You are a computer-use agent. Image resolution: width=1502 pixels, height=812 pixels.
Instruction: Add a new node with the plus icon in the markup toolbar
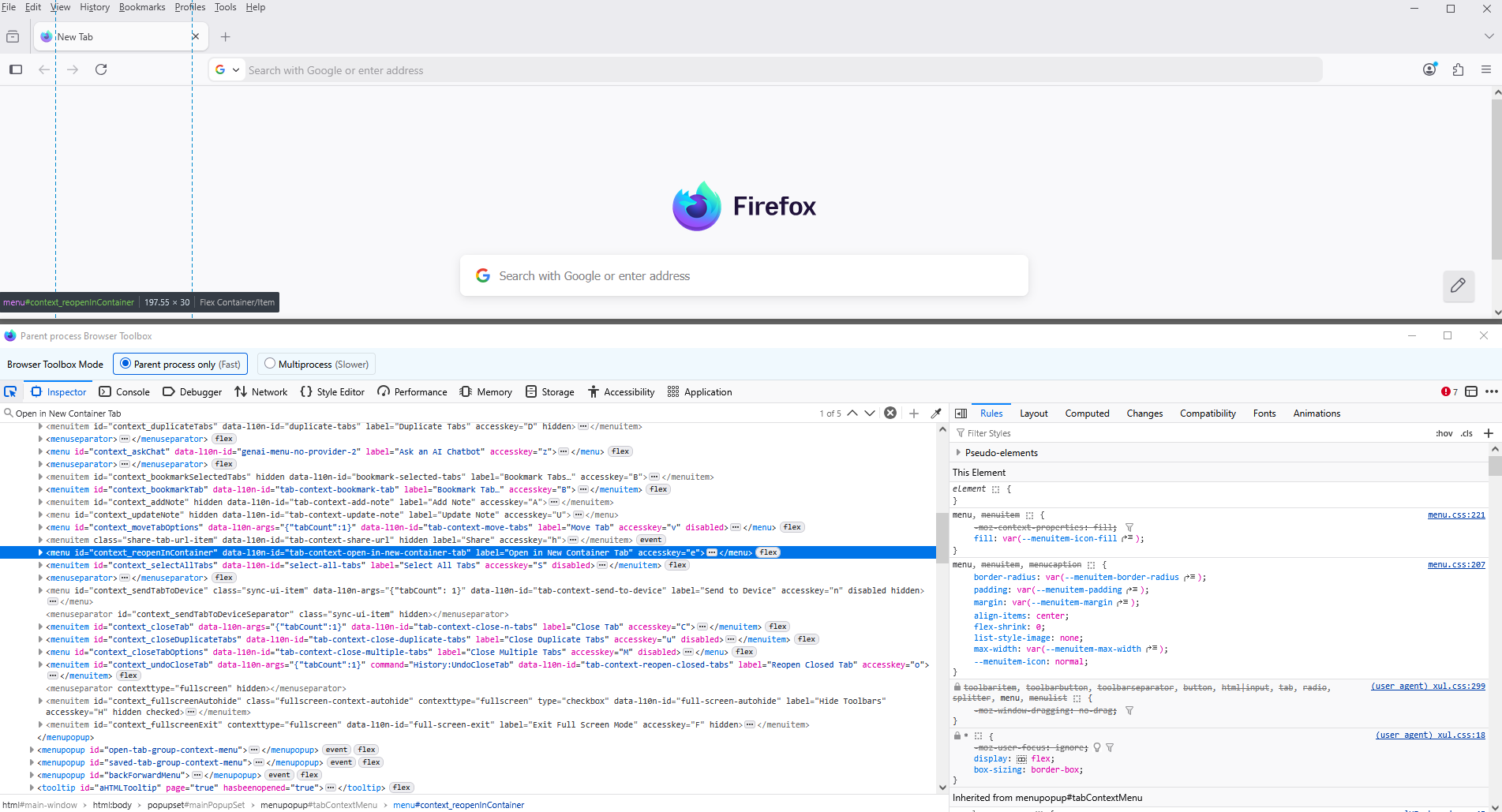914,413
